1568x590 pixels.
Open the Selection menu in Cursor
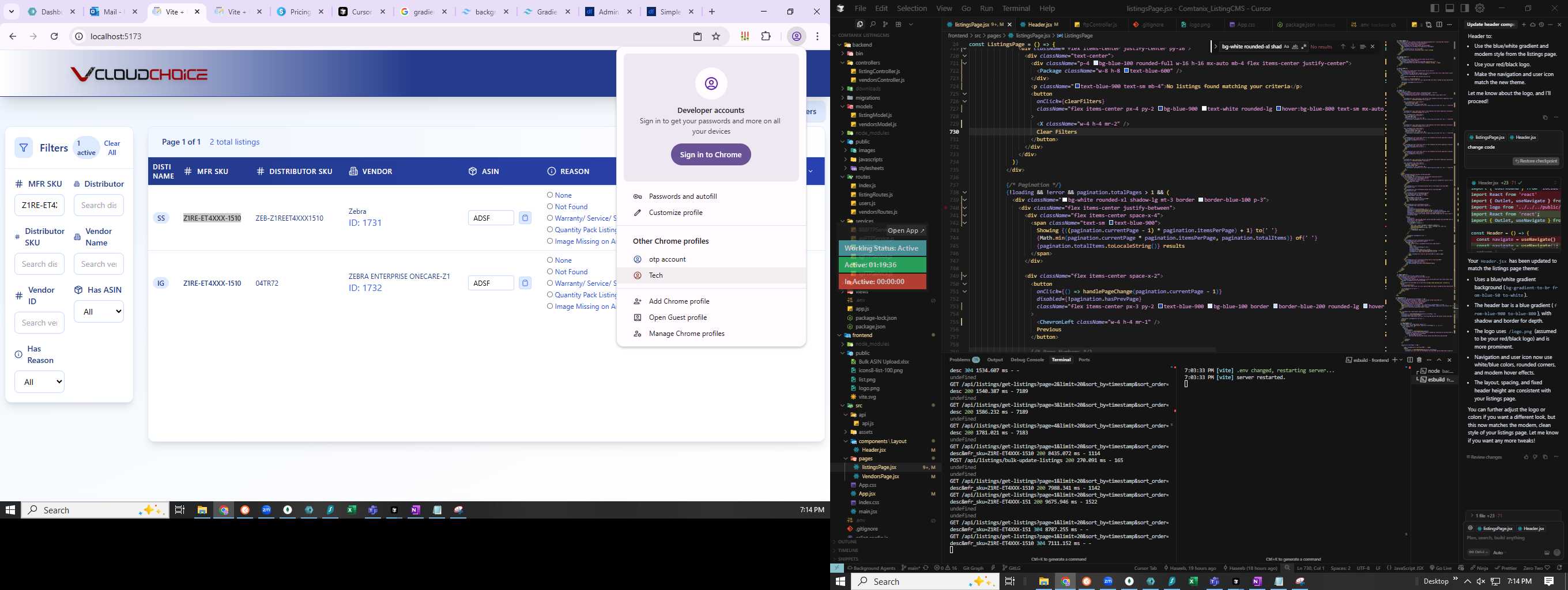click(x=912, y=9)
